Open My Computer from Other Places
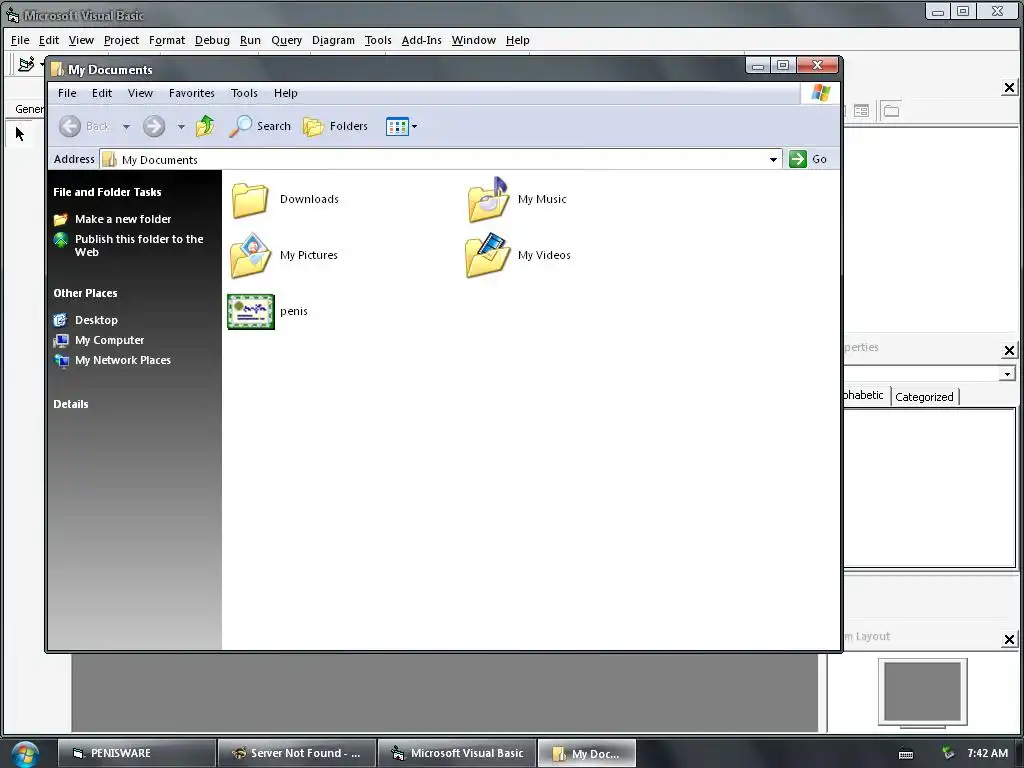The image size is (1024, 768). click(x=109, y=340)
